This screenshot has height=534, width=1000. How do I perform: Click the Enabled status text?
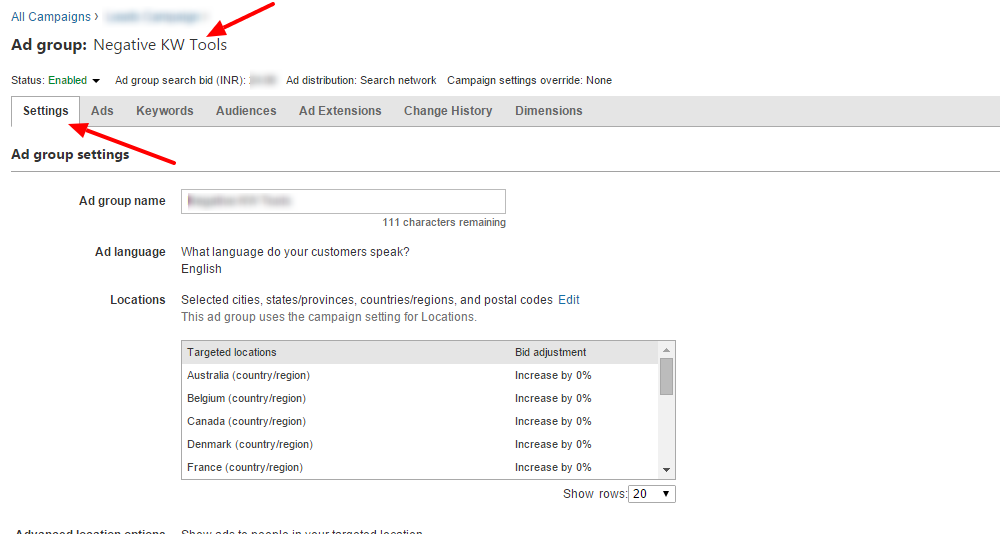[x=68, y=80]
